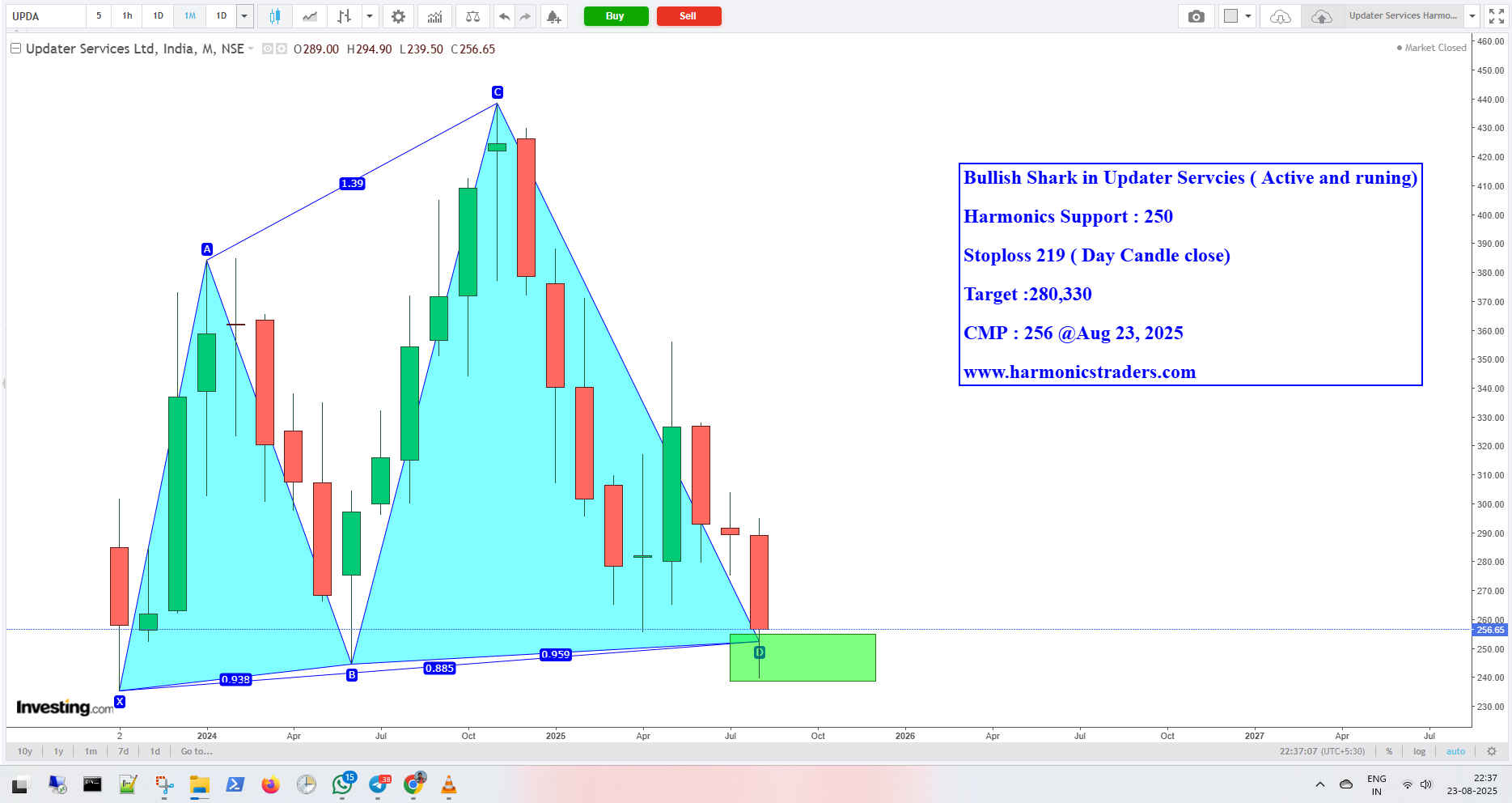Toggle percentage scale option
Viewport: 1512px width, 803px height.
tap(1389, 751)
